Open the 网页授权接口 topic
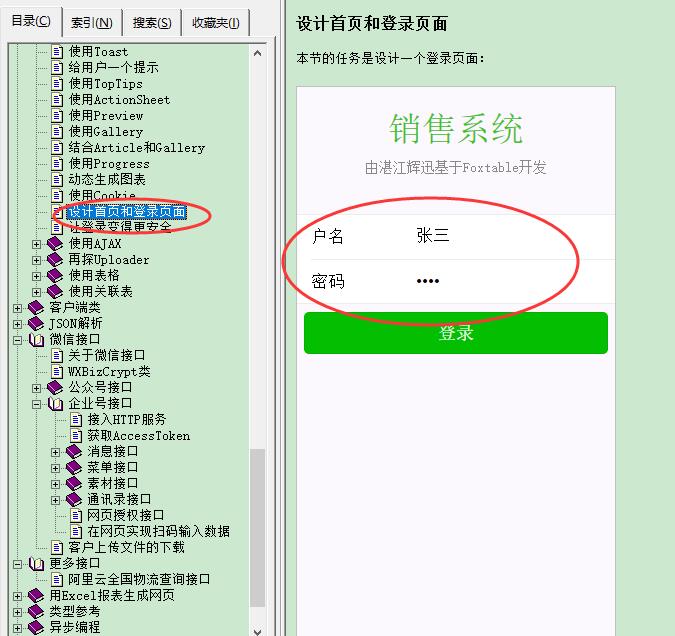Viewport: 675px width, 636px height. (x=126, y=515)
